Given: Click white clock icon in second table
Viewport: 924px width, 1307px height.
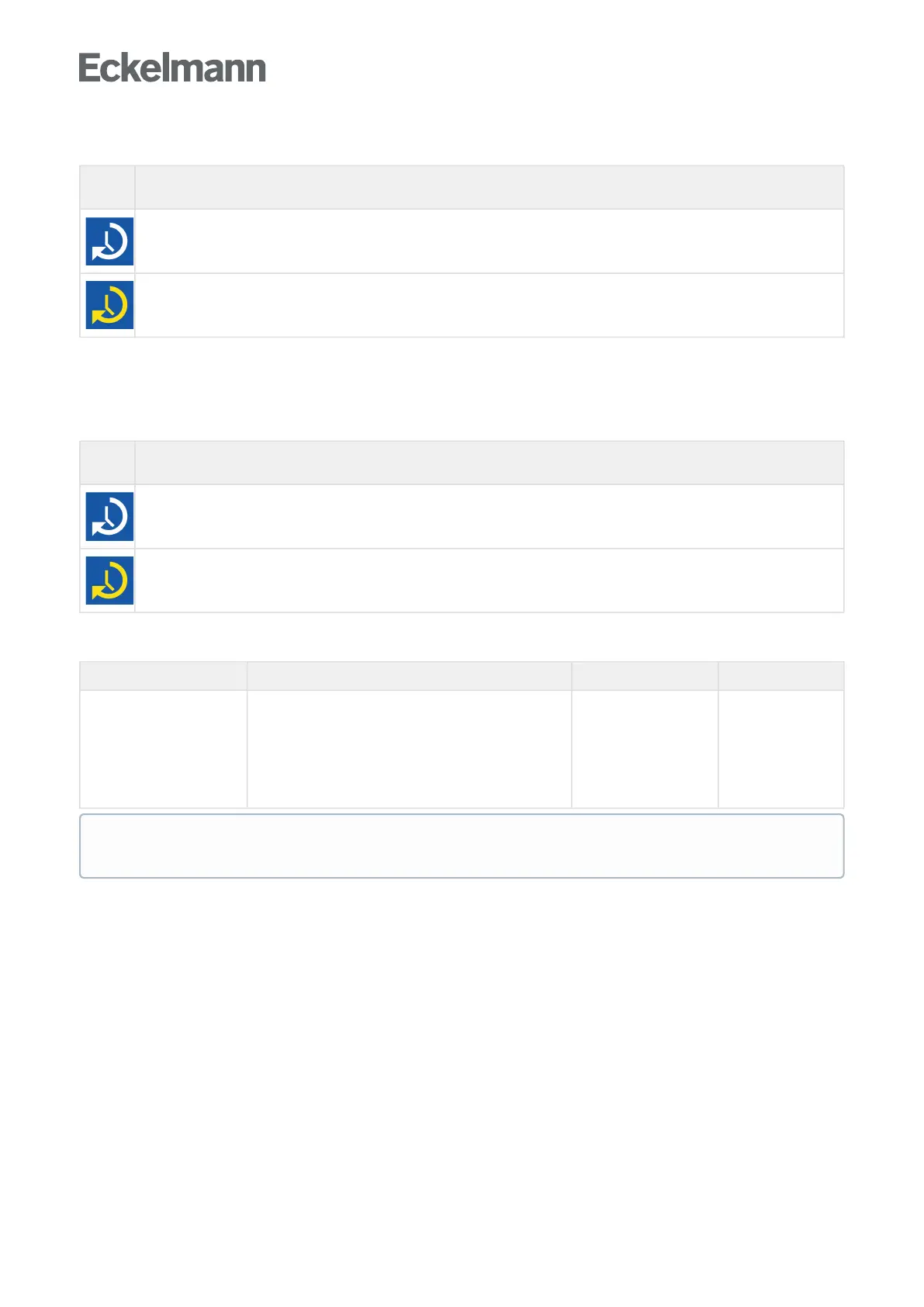Looking at the screenshot, I should coord(109,516).
